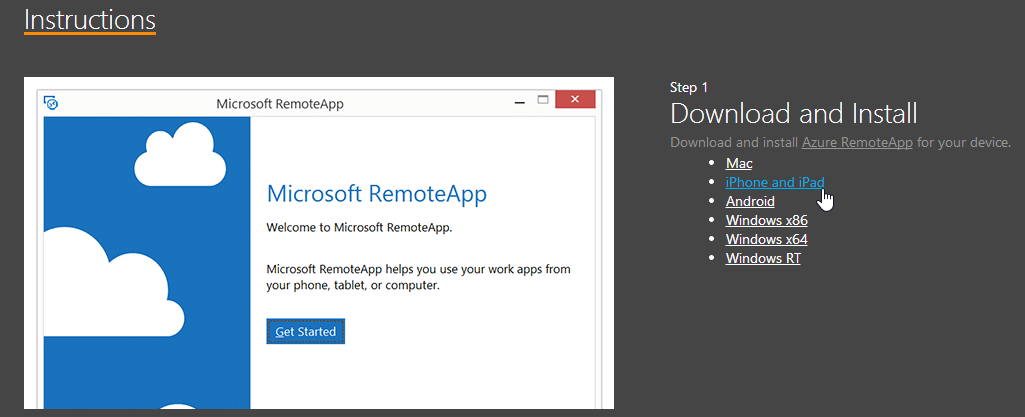Screen dimensions: 1025x417
Task: Click the blue Microsoft RemoteApp heading
Action: pyautogui.click(x=377, y=194)
